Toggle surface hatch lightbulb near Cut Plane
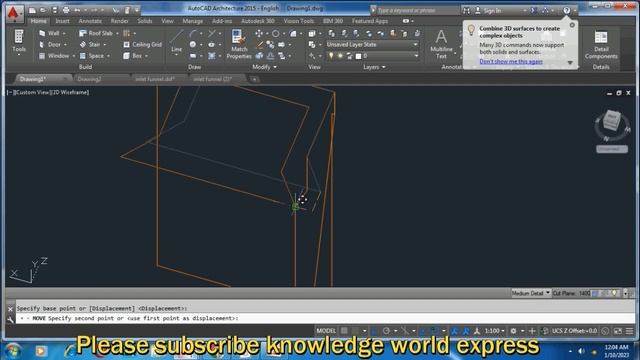The width and height of the screenshot is (640, 360). (x=615, y=293)
